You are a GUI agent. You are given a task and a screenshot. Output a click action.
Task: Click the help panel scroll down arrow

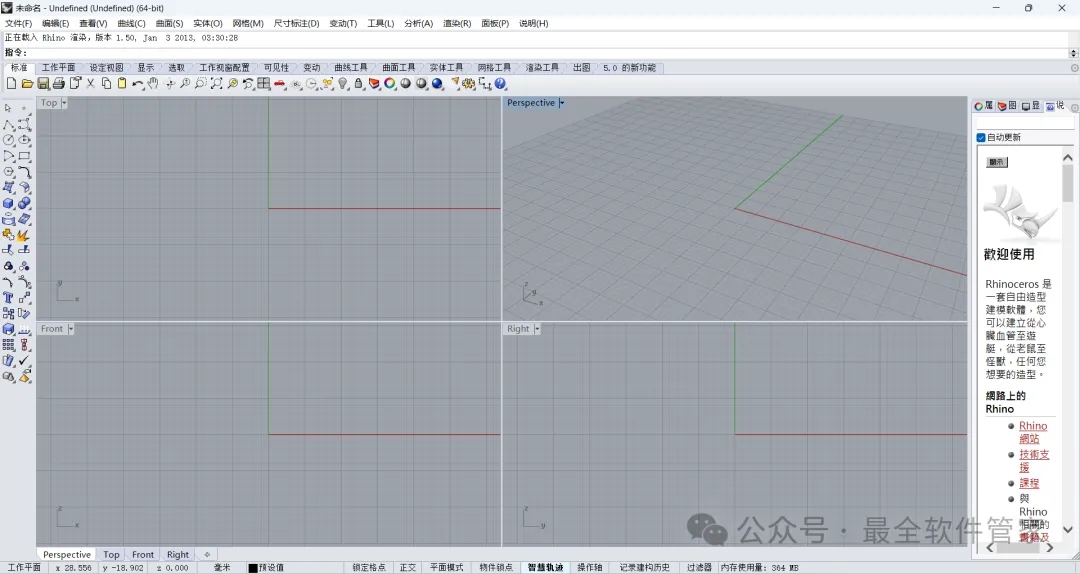1068,529
